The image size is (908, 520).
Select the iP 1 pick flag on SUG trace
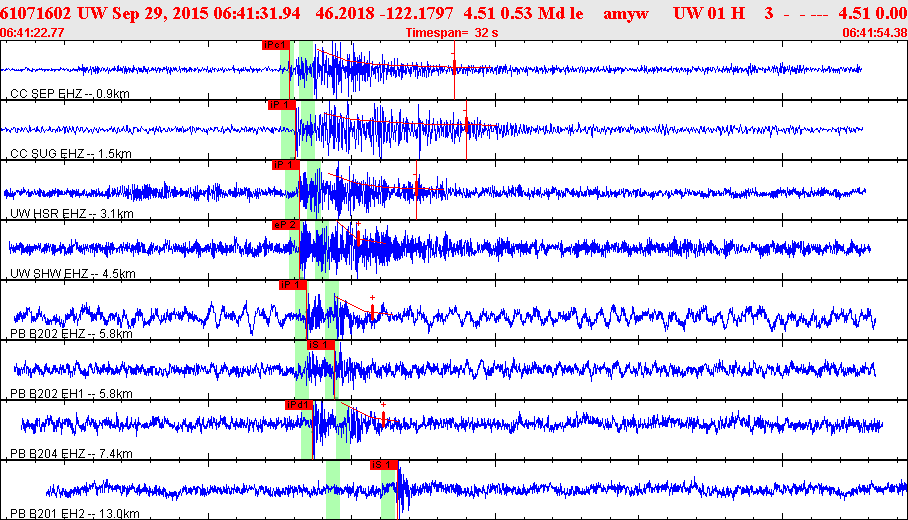(x=282, y=105)
